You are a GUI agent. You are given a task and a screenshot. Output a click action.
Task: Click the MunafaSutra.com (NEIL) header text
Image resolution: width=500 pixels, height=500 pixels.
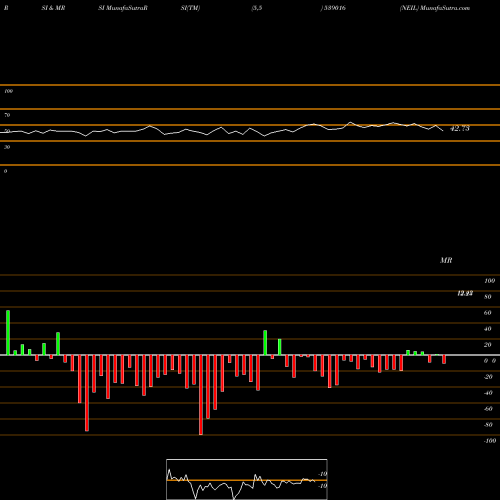(x=435, y=8)
